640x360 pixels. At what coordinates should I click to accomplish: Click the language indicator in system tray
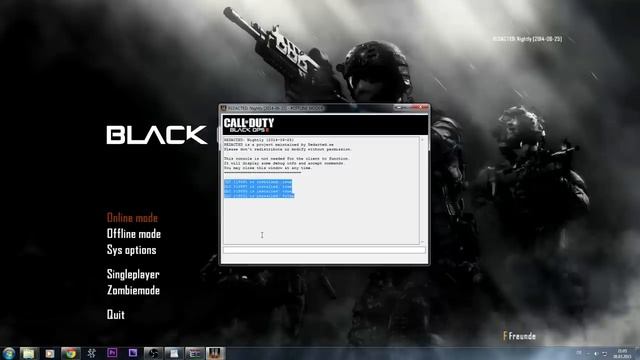[x=579, y=353]
